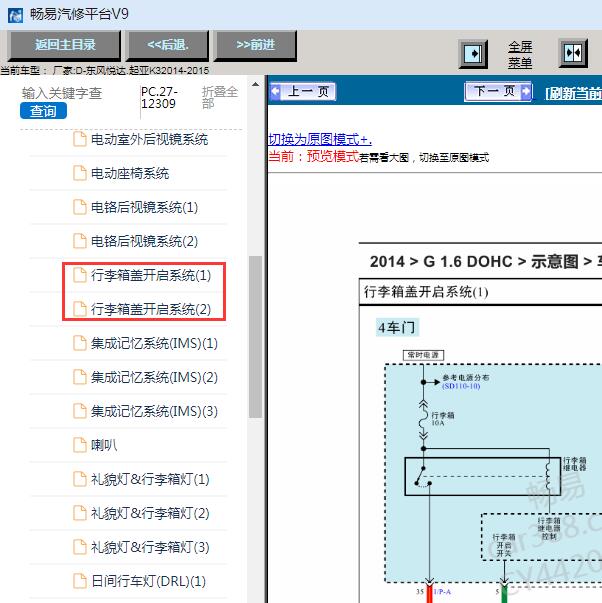Click document icon beside 电动室外后视镜系统
Screen dimensions: 602x603
[80, 139]
